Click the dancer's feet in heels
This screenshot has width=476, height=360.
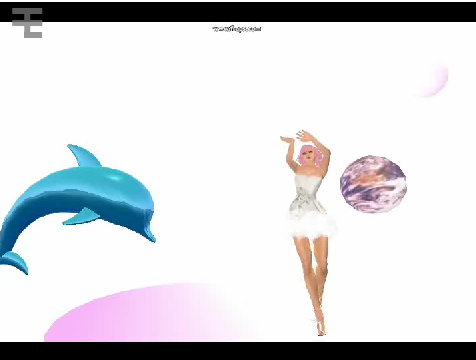pyautogui.click(x=320, y=327)
